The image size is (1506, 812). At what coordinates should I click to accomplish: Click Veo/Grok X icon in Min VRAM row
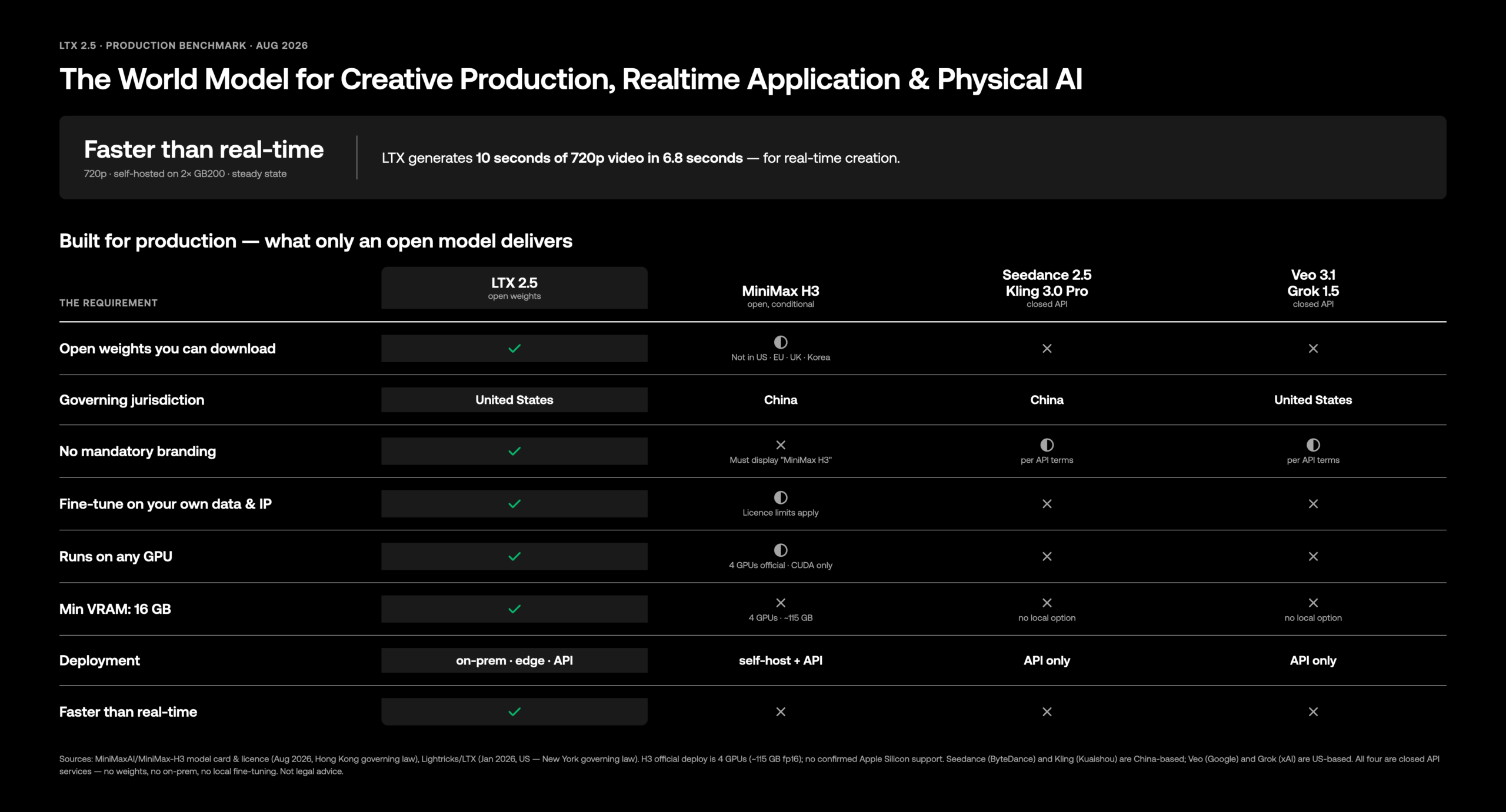point(1313,603)
